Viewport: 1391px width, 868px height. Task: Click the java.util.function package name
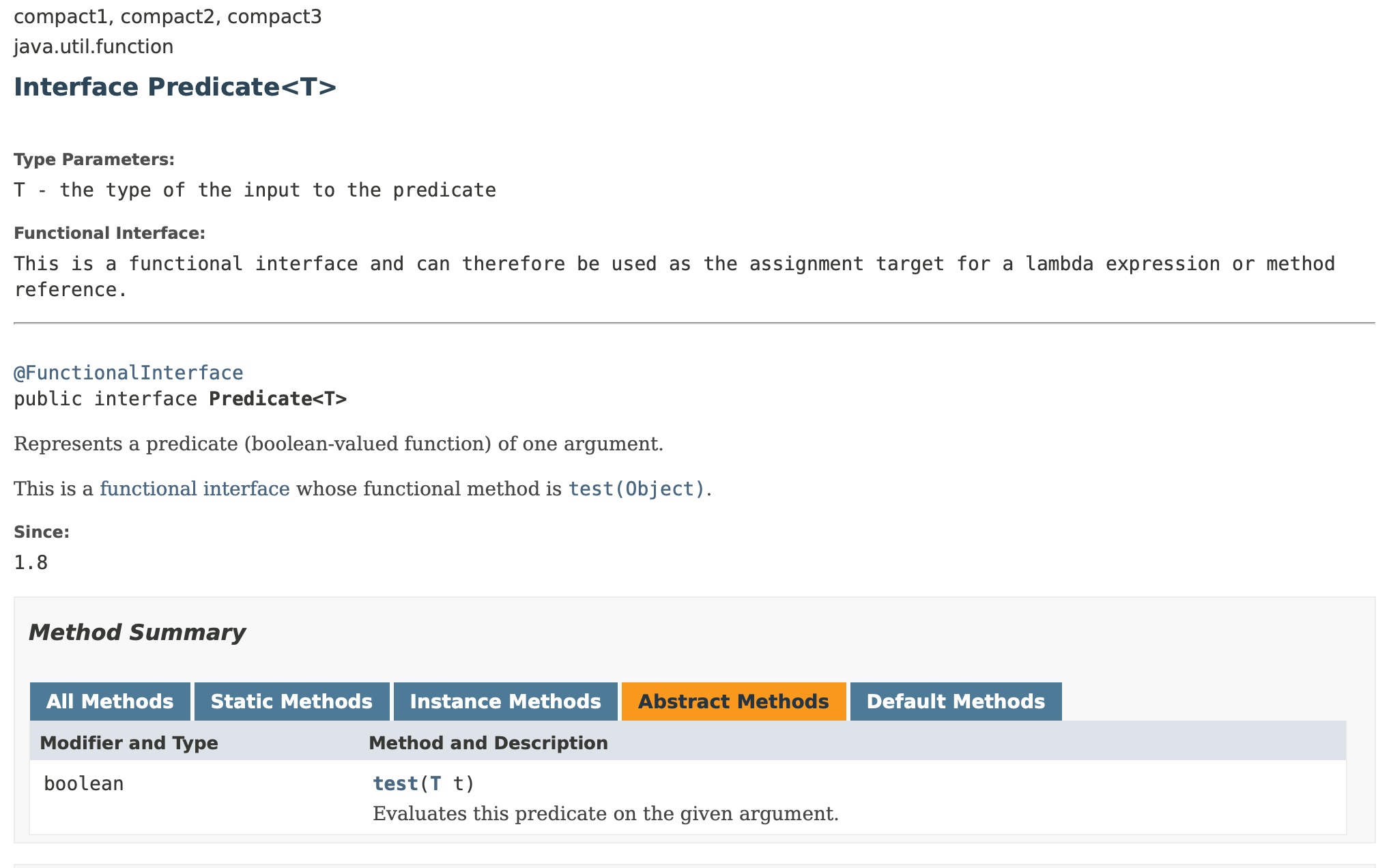(94, 46)
